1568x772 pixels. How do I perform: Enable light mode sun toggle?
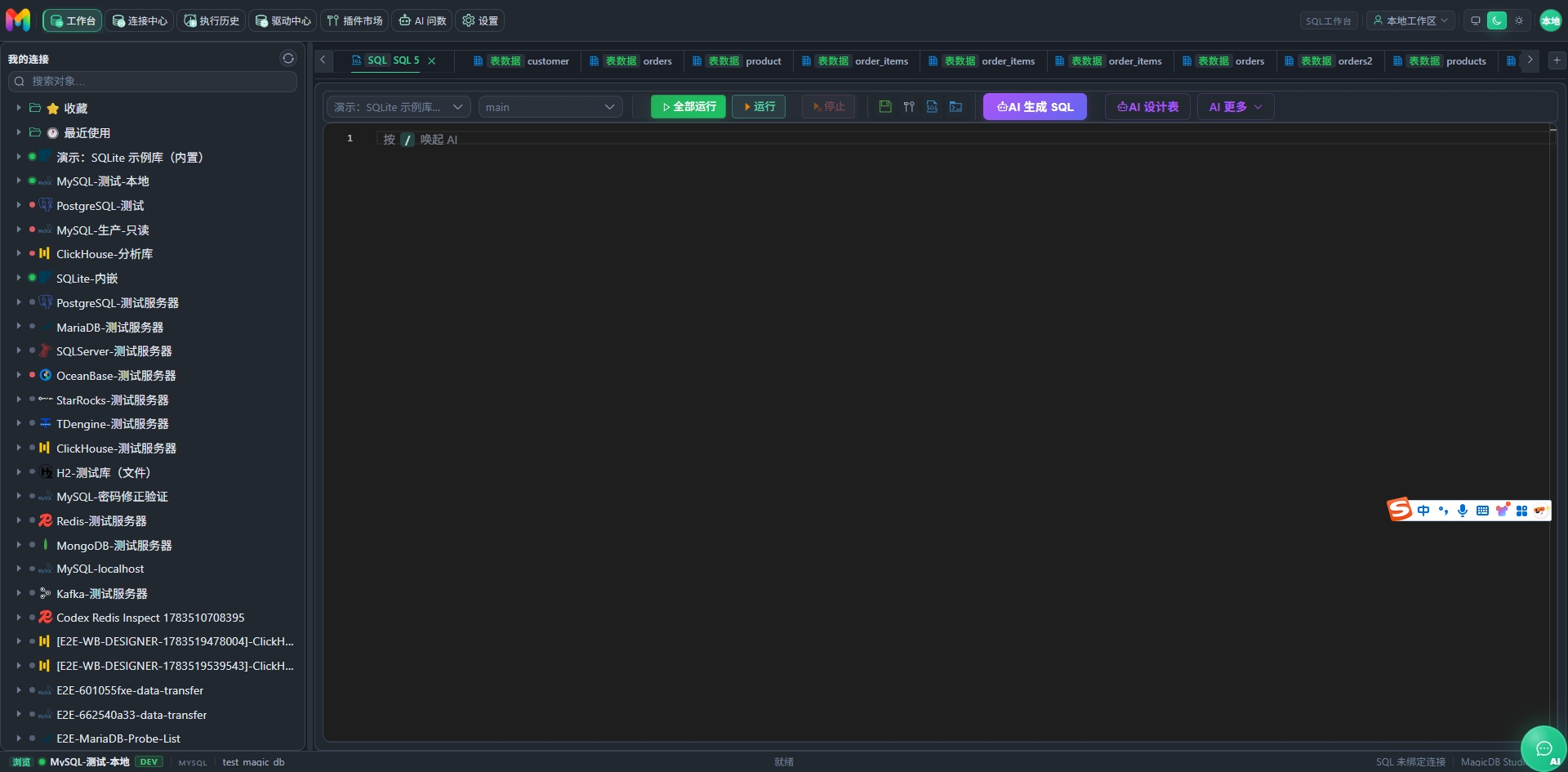[x=1519, y=20]
